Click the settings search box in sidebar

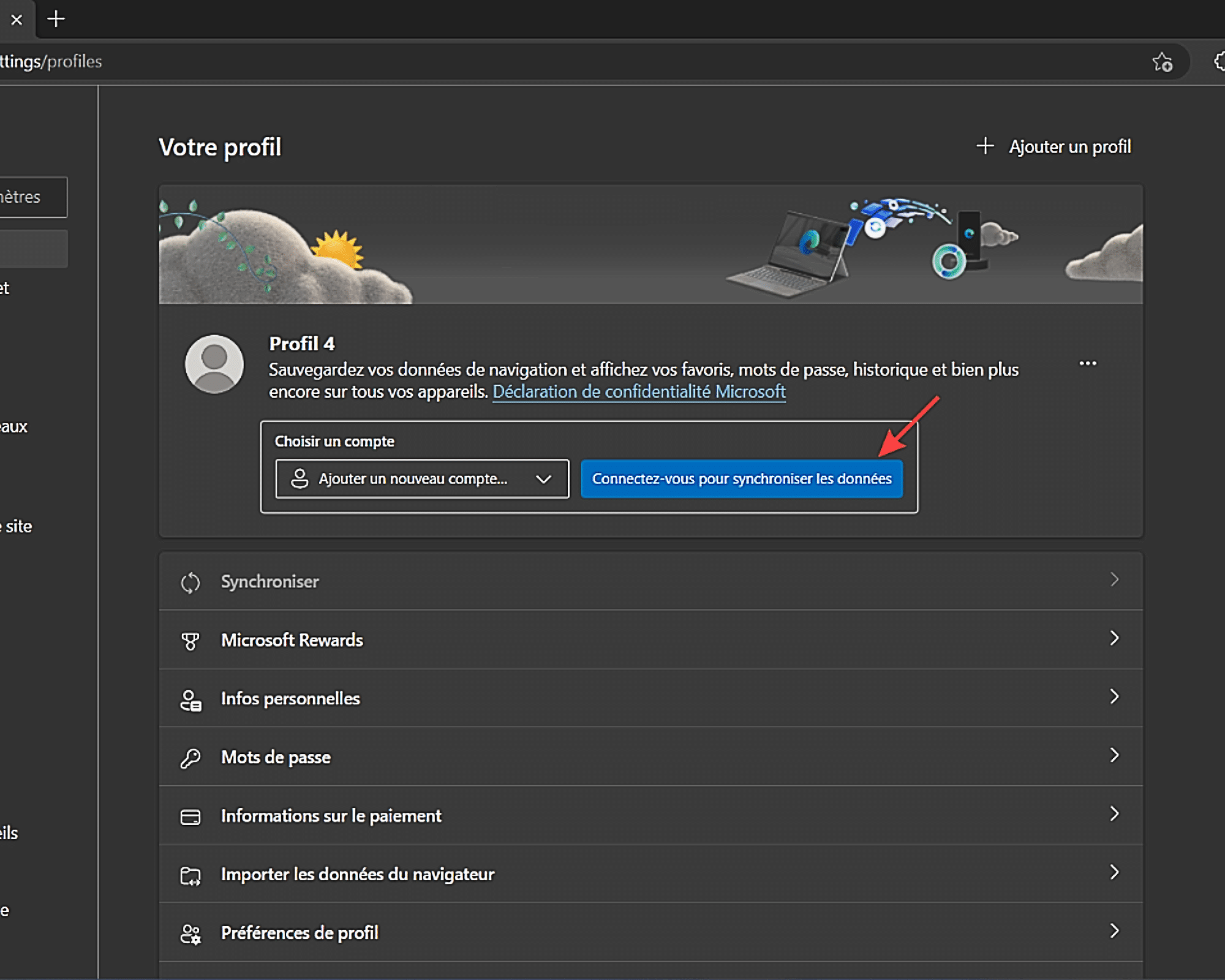(x=33, y=197)
